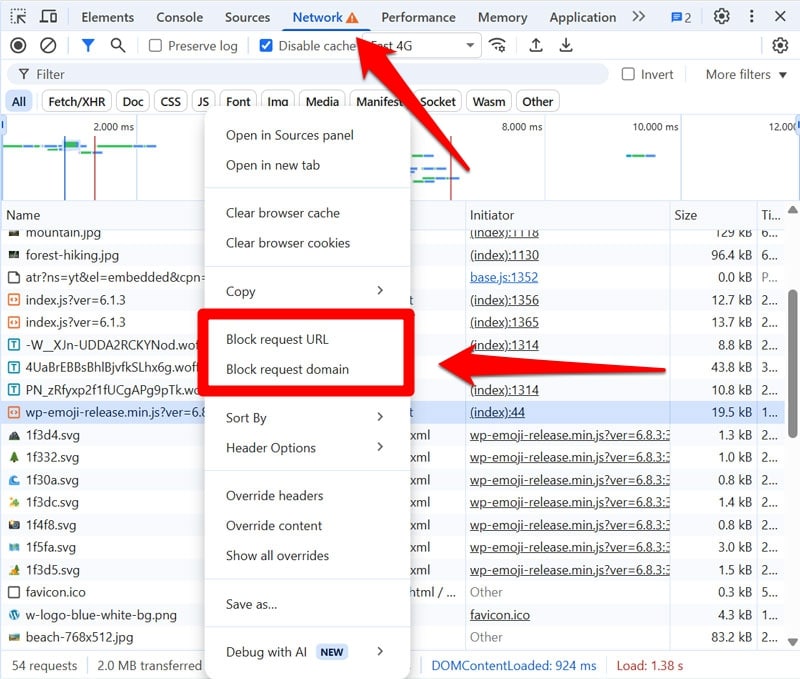Clear the network log with the clear icon
The width and height of the screenshot is (800, 679).
pyautogui.click(x=48, y=45)
